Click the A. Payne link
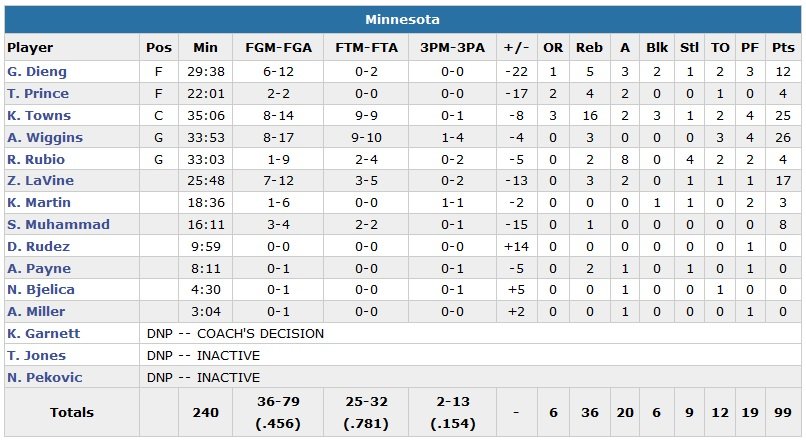Screen dimensions: 806x442 tap(34, 268)
